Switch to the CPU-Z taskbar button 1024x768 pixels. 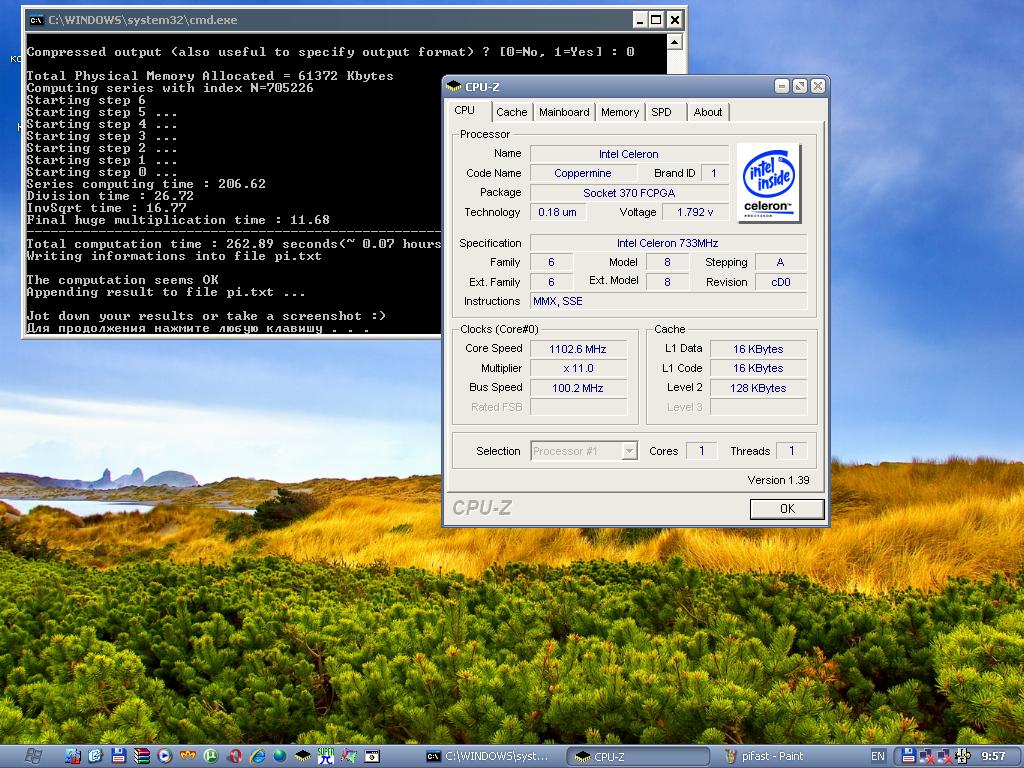coord(637,756)
